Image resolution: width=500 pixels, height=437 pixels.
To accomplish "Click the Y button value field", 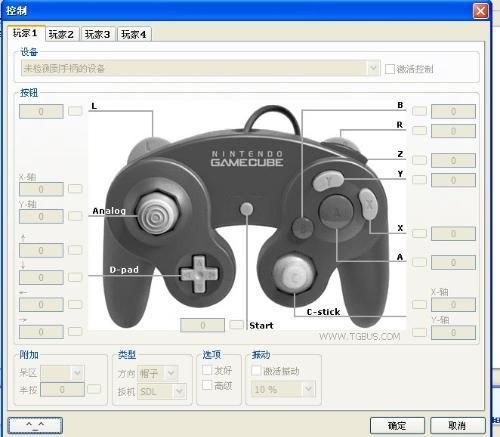I will coord(453,180).
